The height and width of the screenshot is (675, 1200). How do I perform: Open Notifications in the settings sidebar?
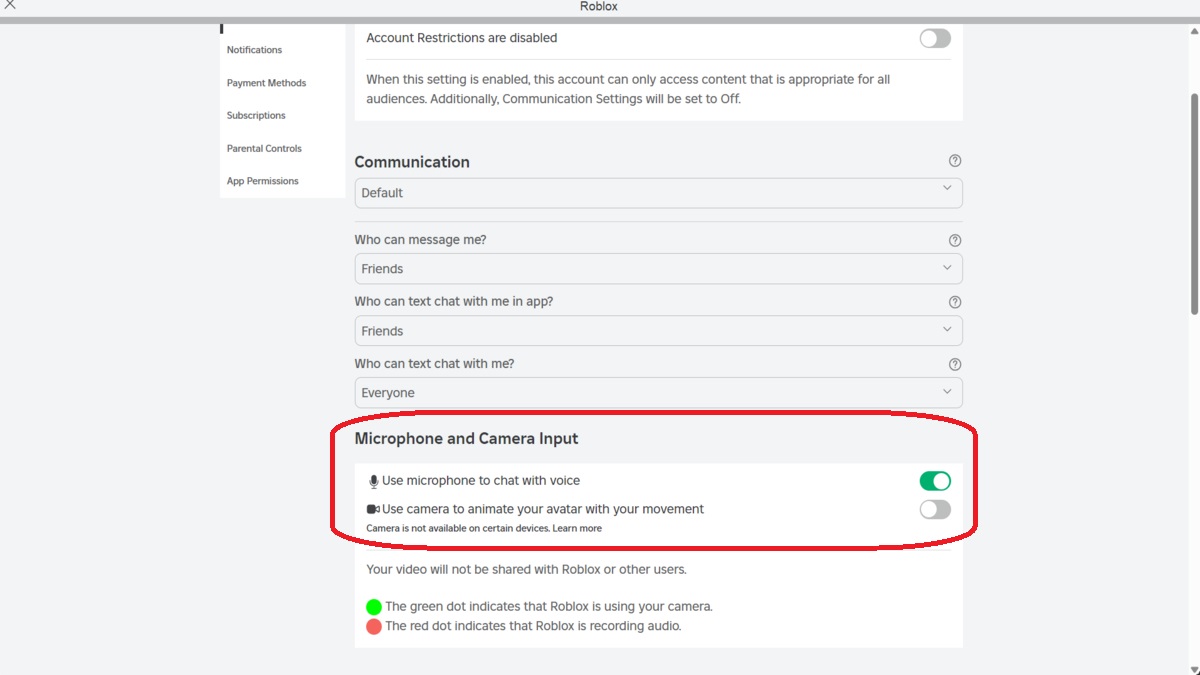[254, 50]
